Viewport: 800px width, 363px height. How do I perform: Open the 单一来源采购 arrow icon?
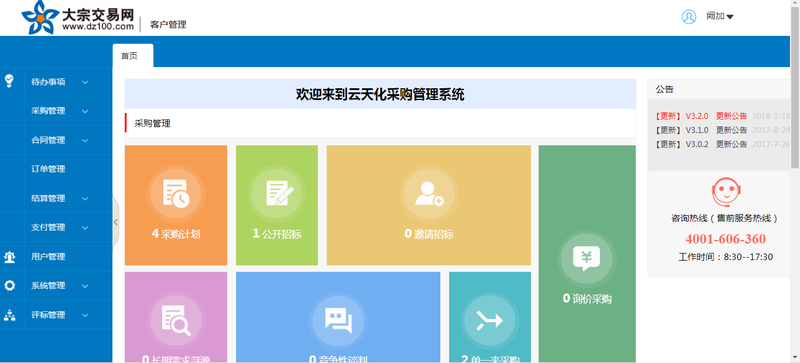pos(490,321)
